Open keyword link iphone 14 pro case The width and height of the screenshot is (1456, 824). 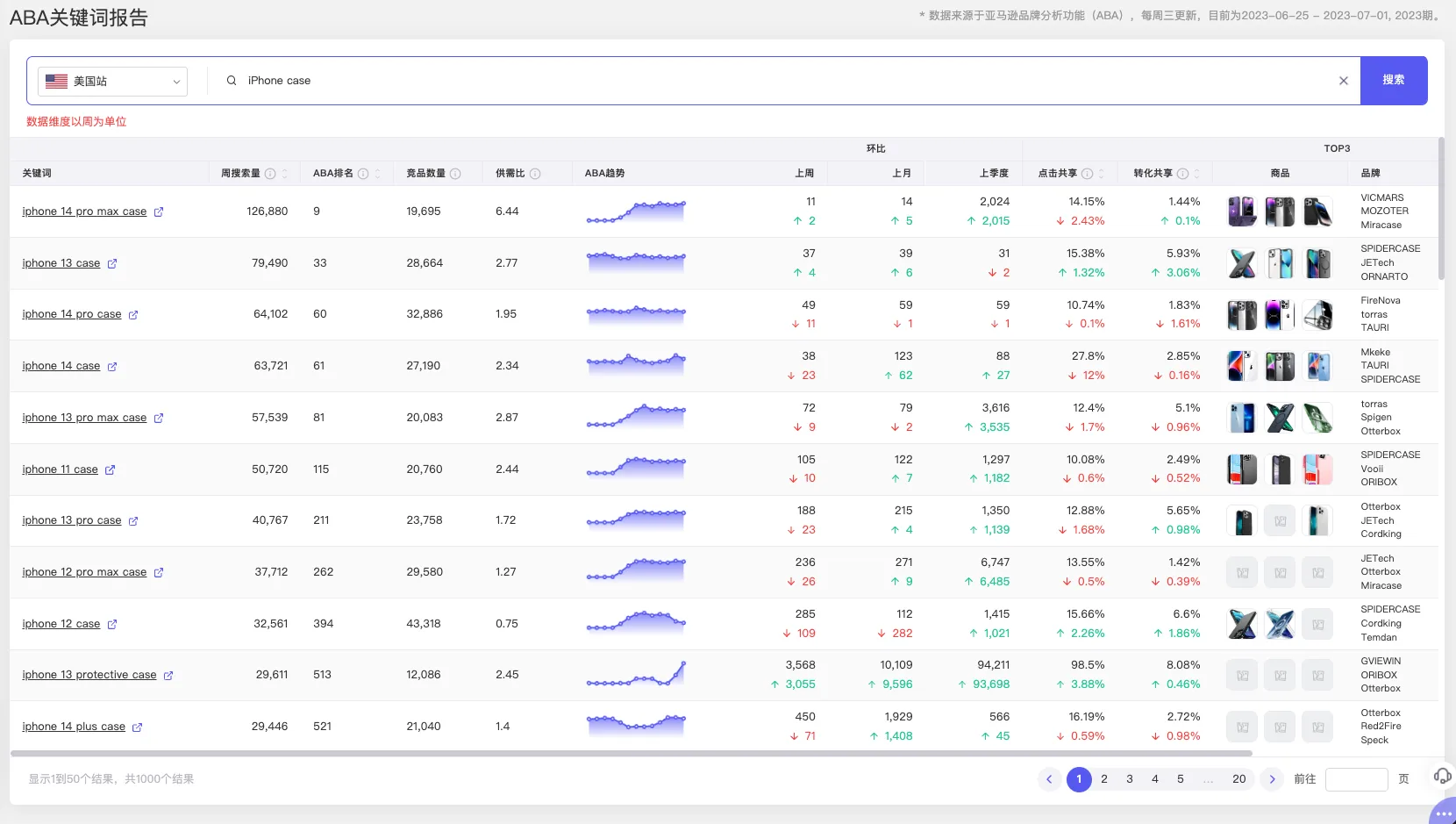coord(72,314)
